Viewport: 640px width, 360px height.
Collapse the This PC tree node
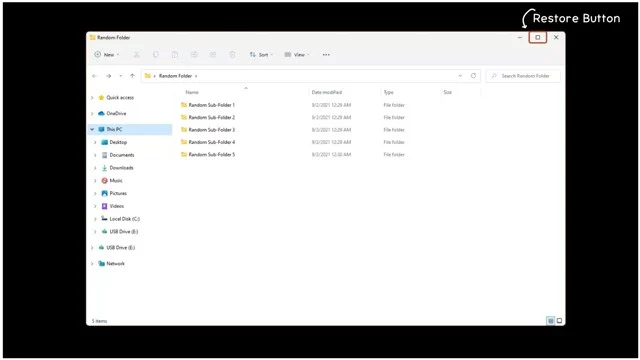click(x=92, y=129)
